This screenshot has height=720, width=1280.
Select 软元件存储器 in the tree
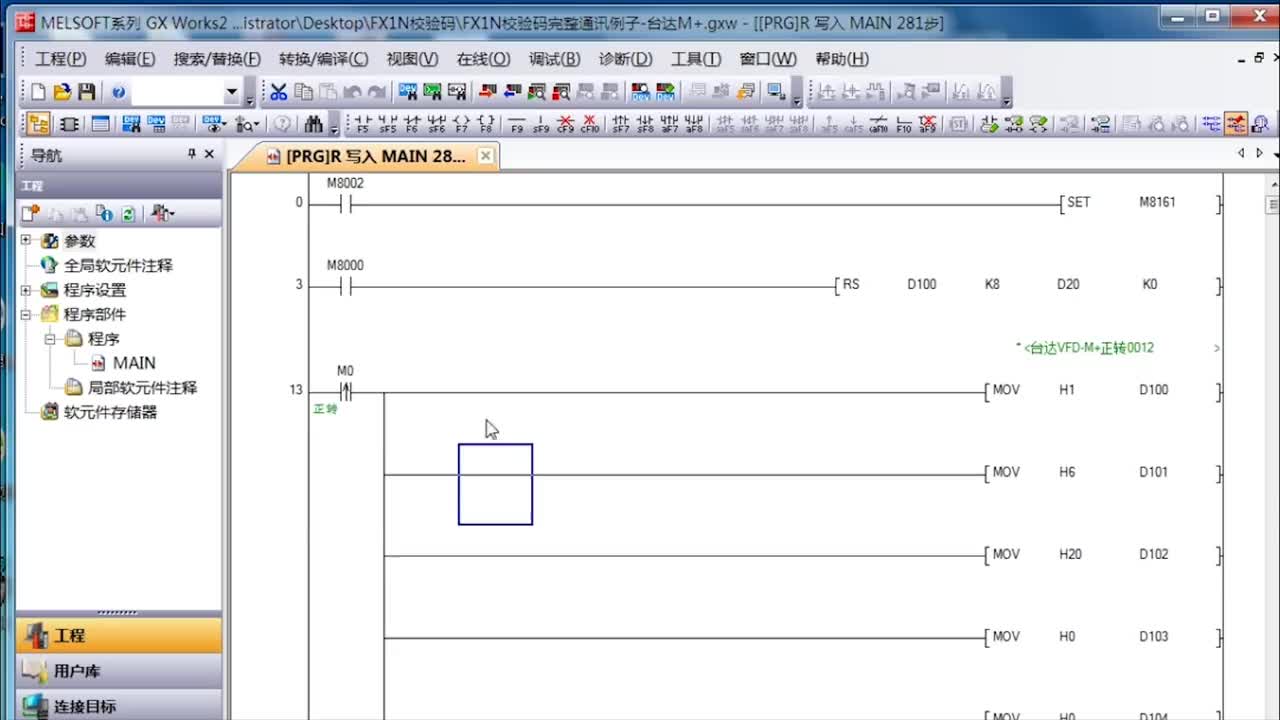click(110, 412)
